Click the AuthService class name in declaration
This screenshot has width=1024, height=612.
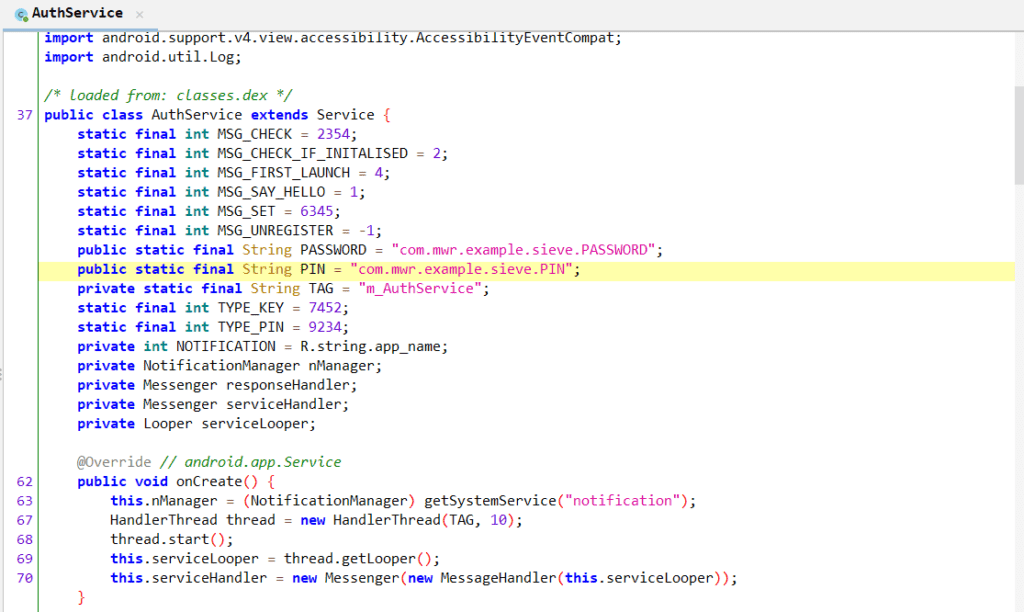[x=197, y=115]
